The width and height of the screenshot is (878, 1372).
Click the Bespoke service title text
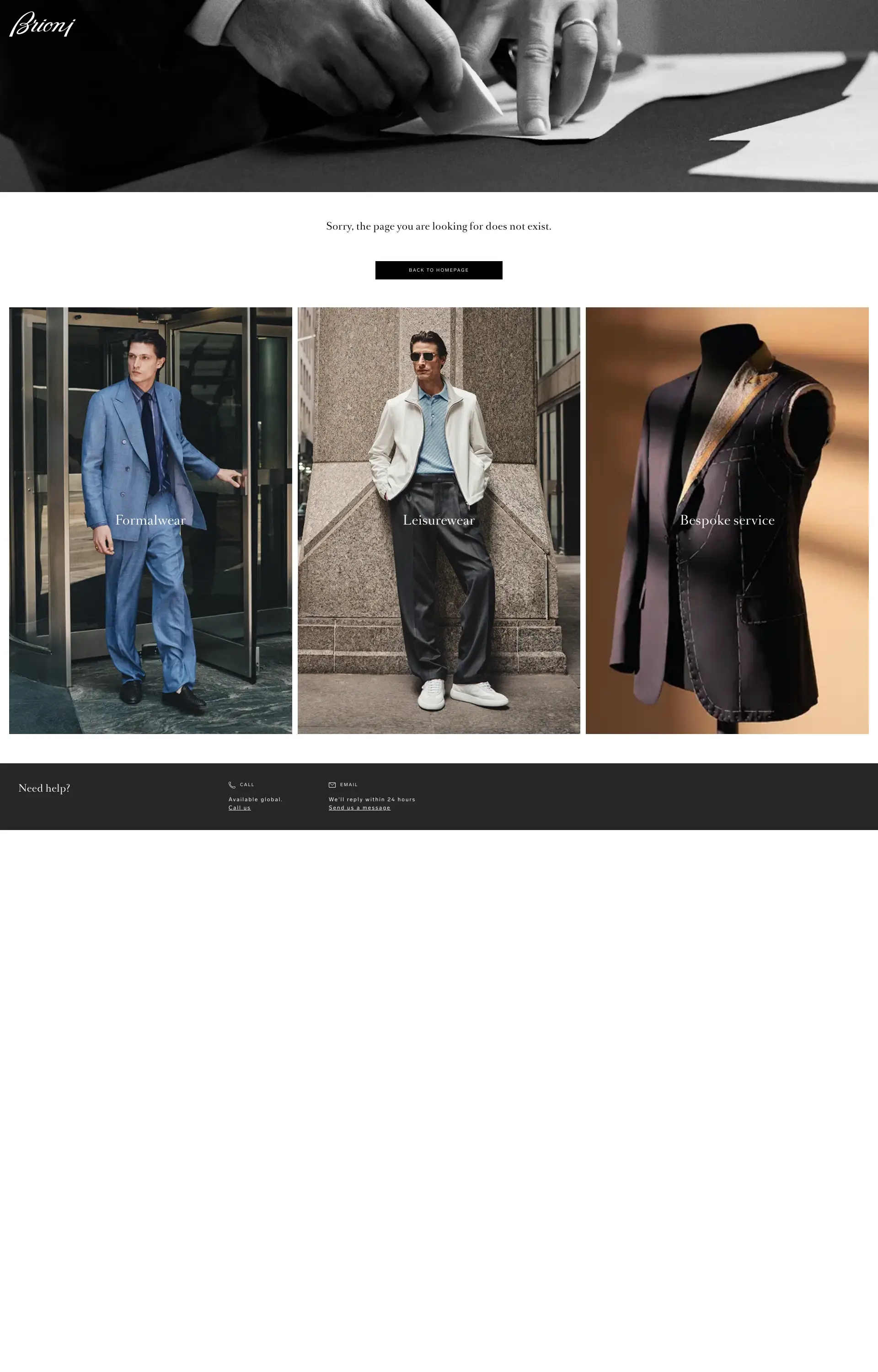727,520
